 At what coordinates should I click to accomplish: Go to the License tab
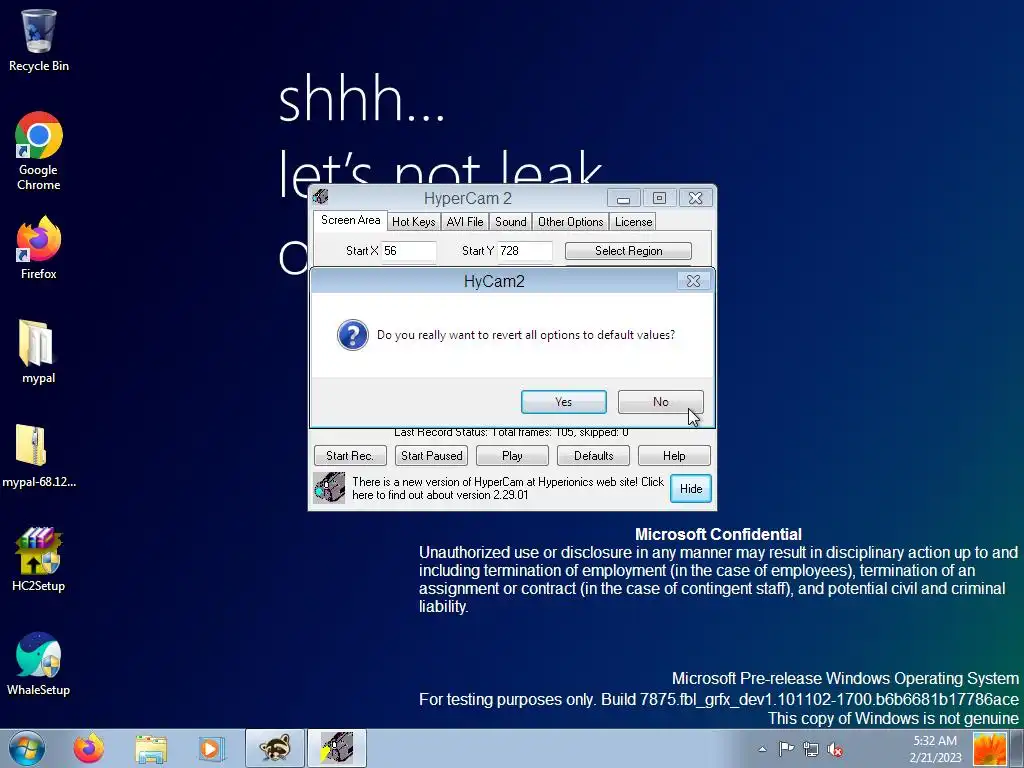(633, 222)
